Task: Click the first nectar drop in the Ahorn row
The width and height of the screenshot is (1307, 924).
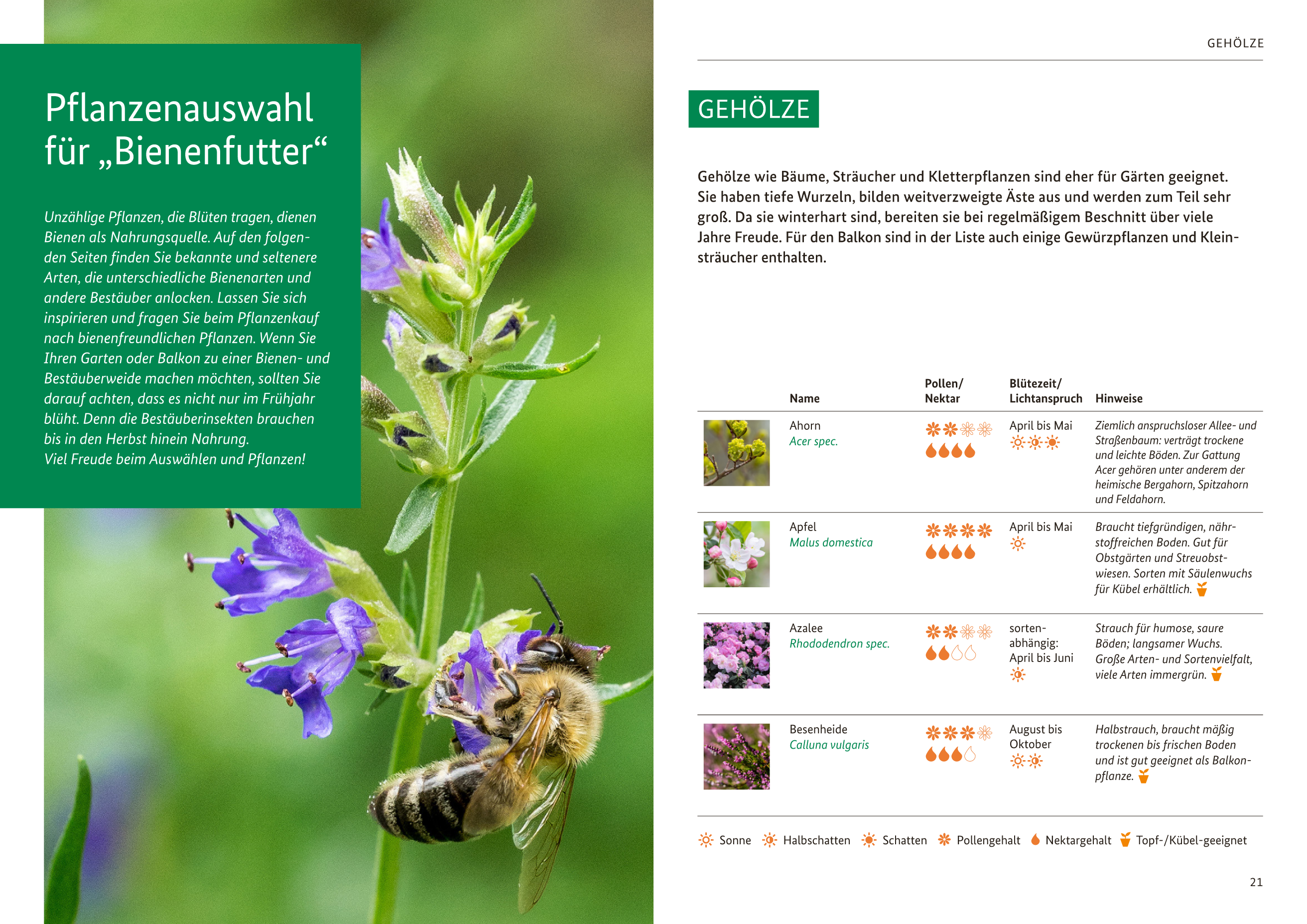Action: pos(931,450)
